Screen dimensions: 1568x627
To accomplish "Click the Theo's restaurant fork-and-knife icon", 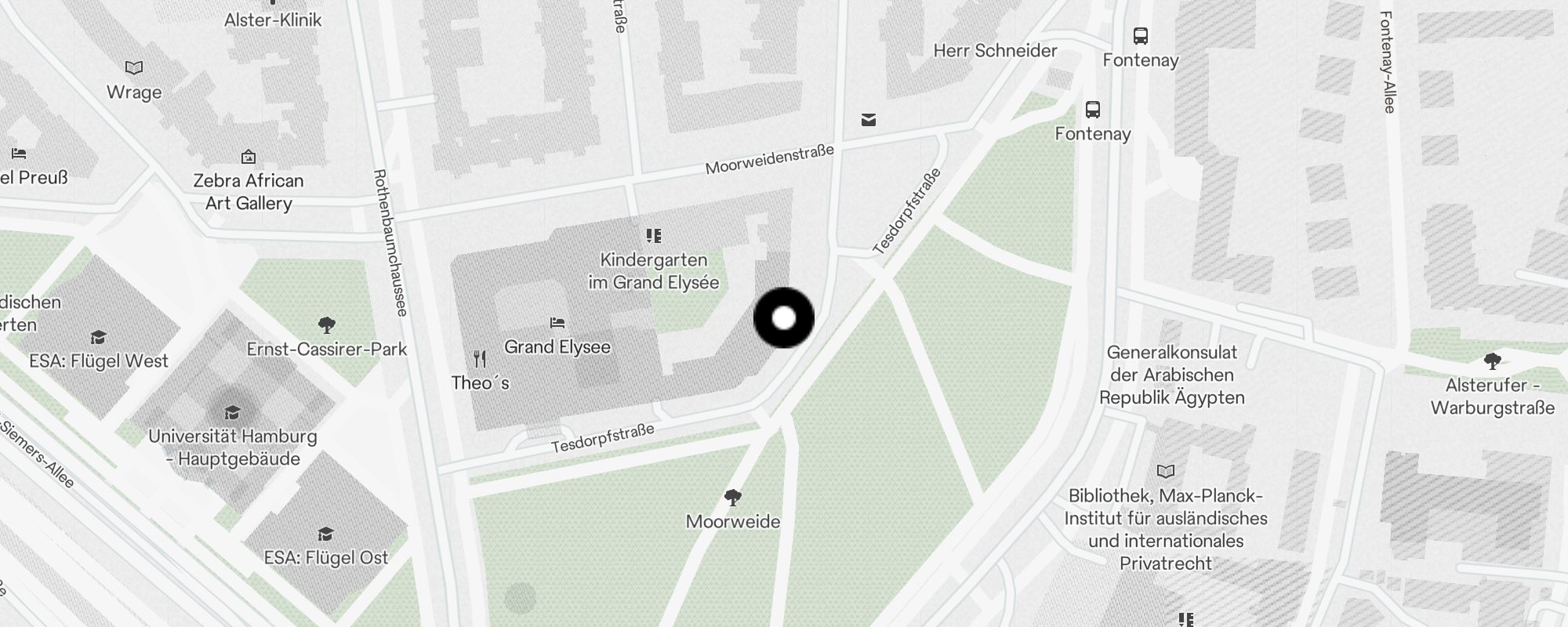I will (x=480, y=359).
